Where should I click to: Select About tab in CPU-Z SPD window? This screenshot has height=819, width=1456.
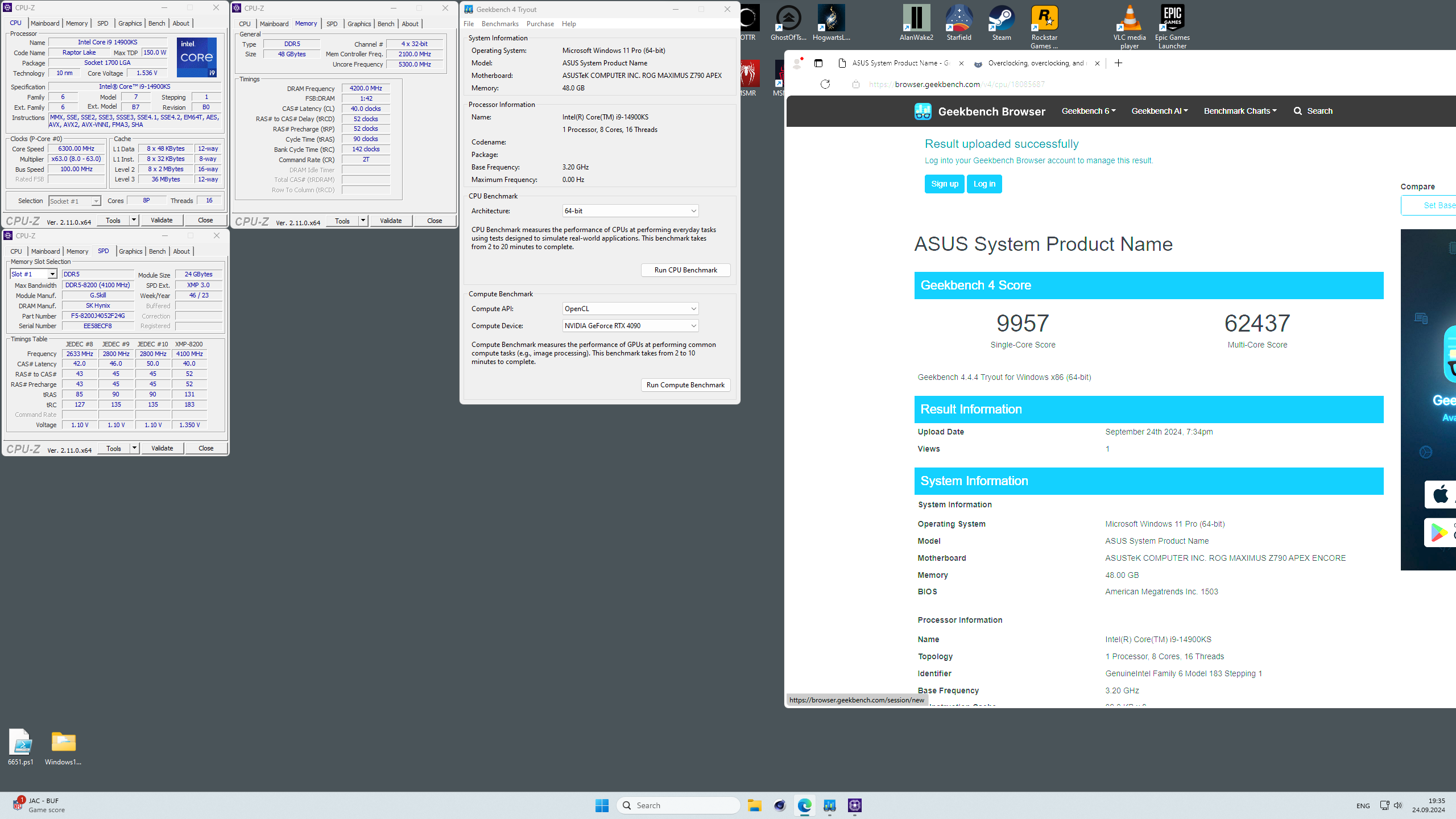(x=181, y=251)
